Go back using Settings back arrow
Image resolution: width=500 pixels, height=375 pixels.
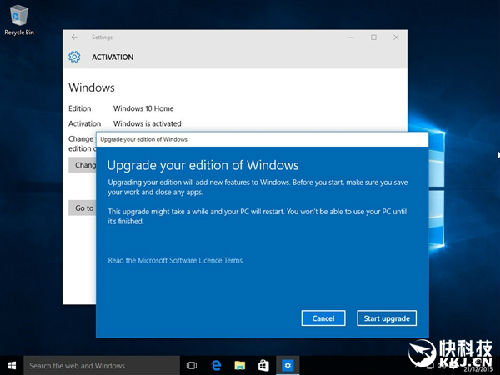(74, 37)
